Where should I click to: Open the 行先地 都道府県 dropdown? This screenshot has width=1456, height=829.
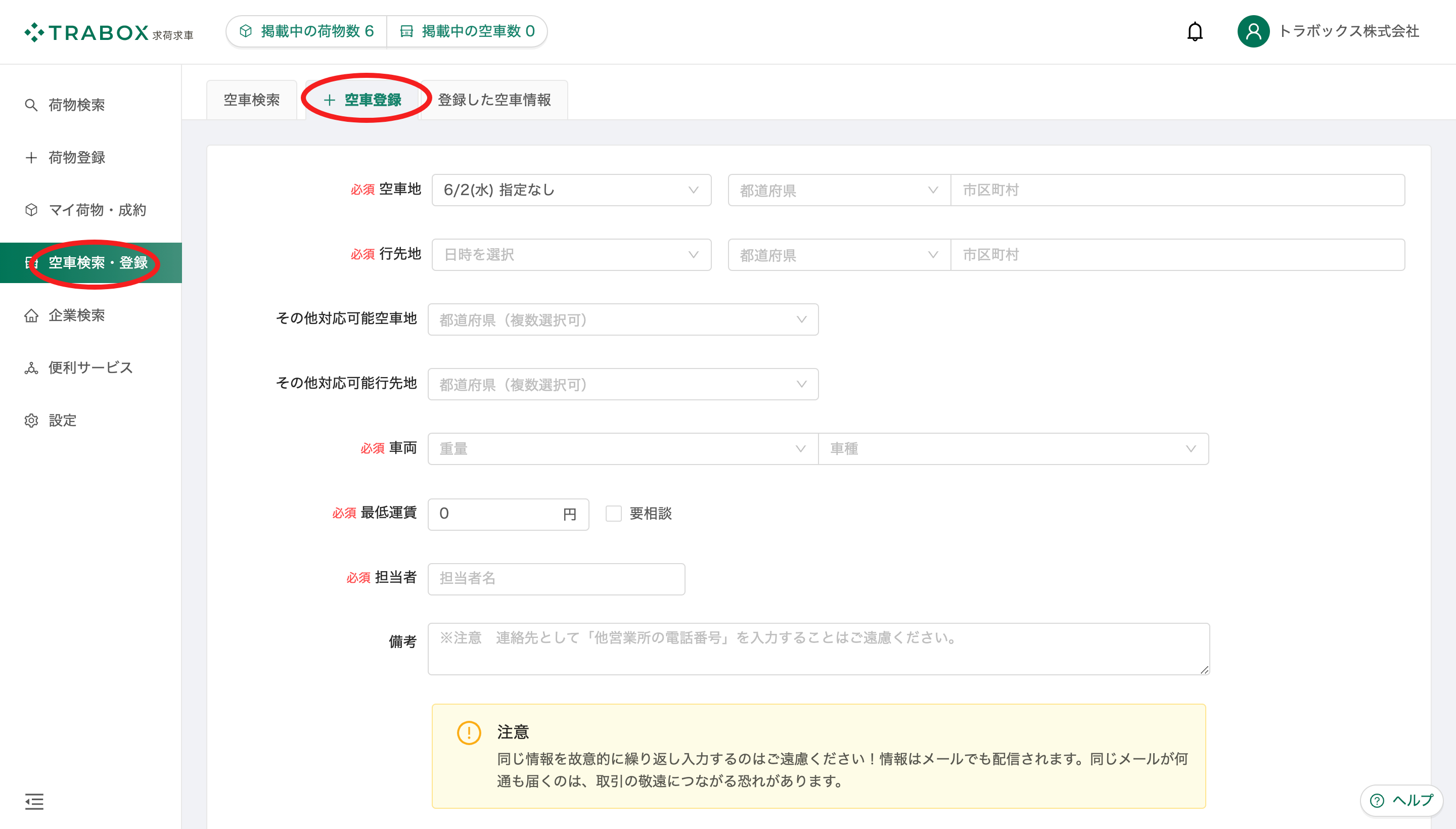pos(839,254)
